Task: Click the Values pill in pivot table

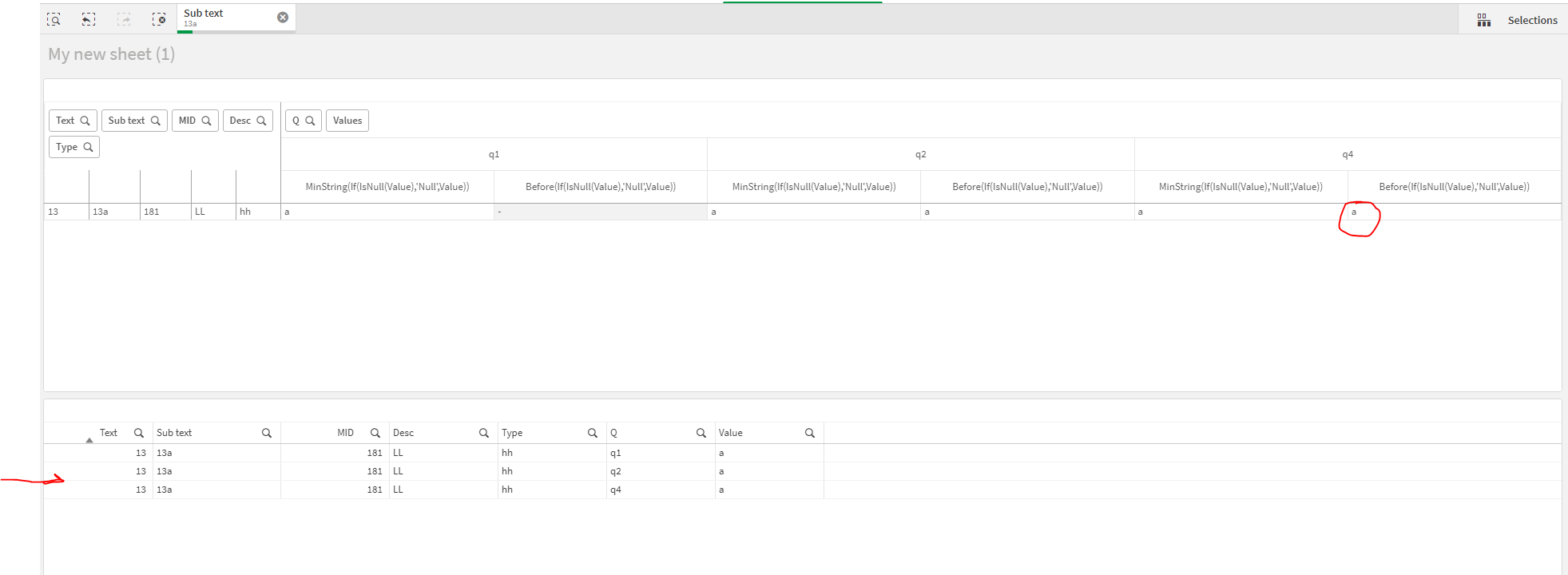Action: pyautogui.click(x=347, y=121)
